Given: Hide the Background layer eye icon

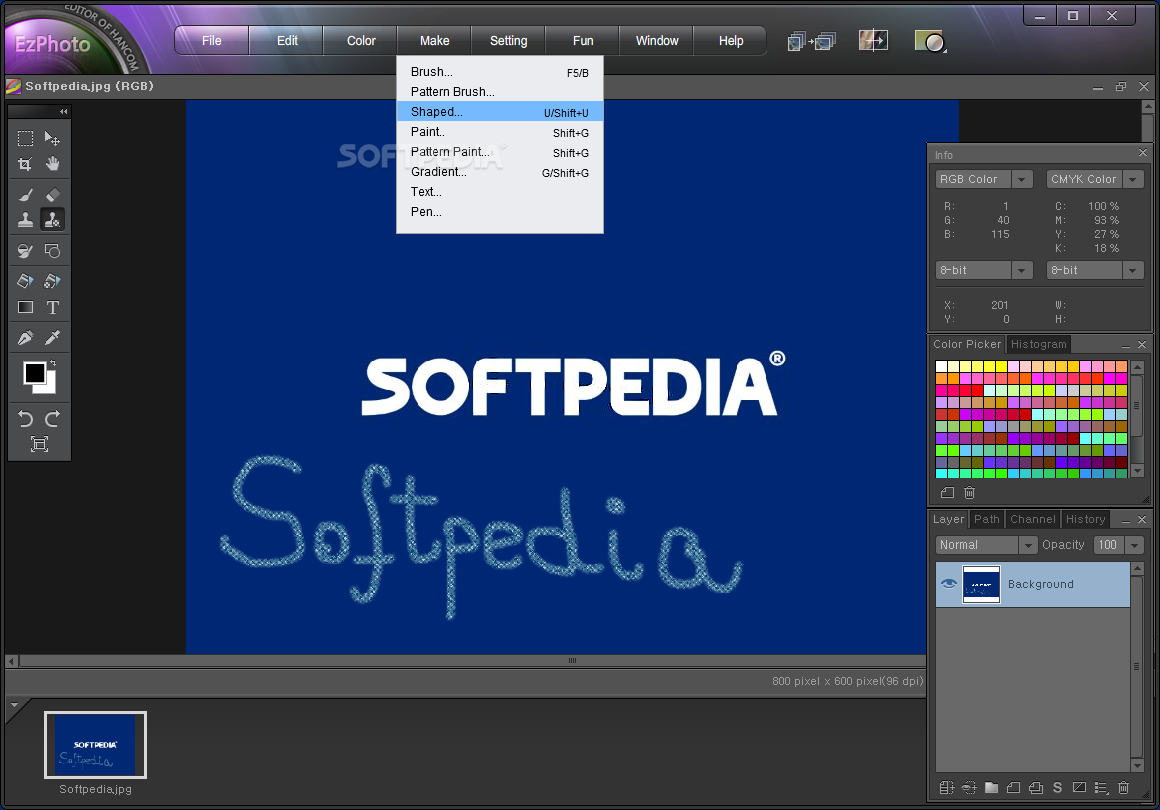Looking at the screenshot, I should pos(948,584).
